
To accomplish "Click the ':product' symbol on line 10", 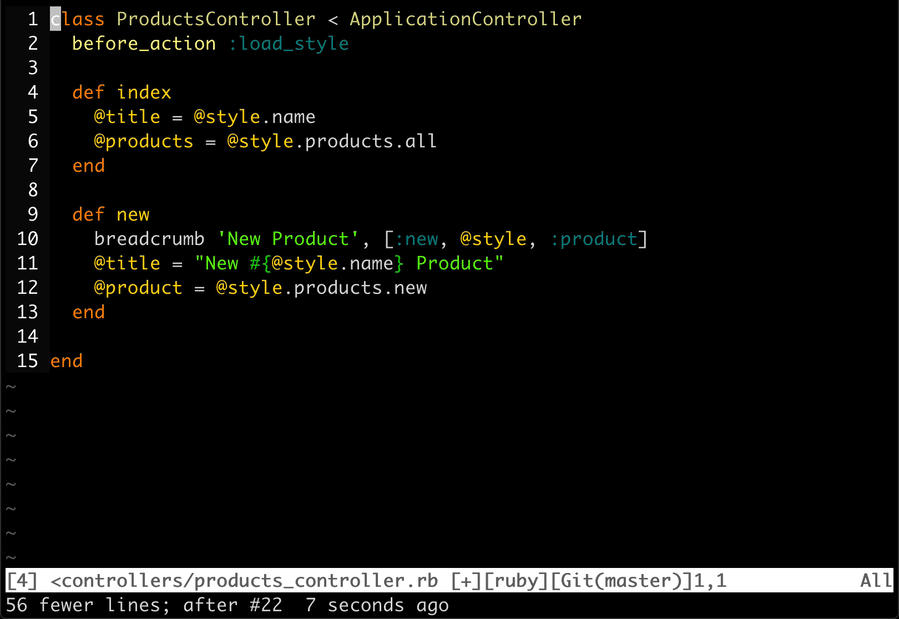I will (x=593, y=238).
